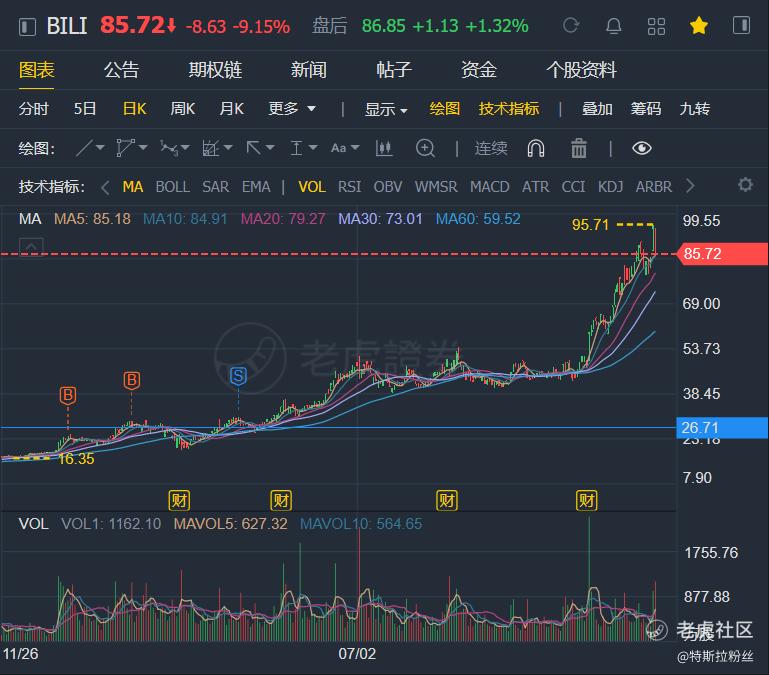Click the last 财 earnings marker
769x675 pixels.
[x=587, y=500]
